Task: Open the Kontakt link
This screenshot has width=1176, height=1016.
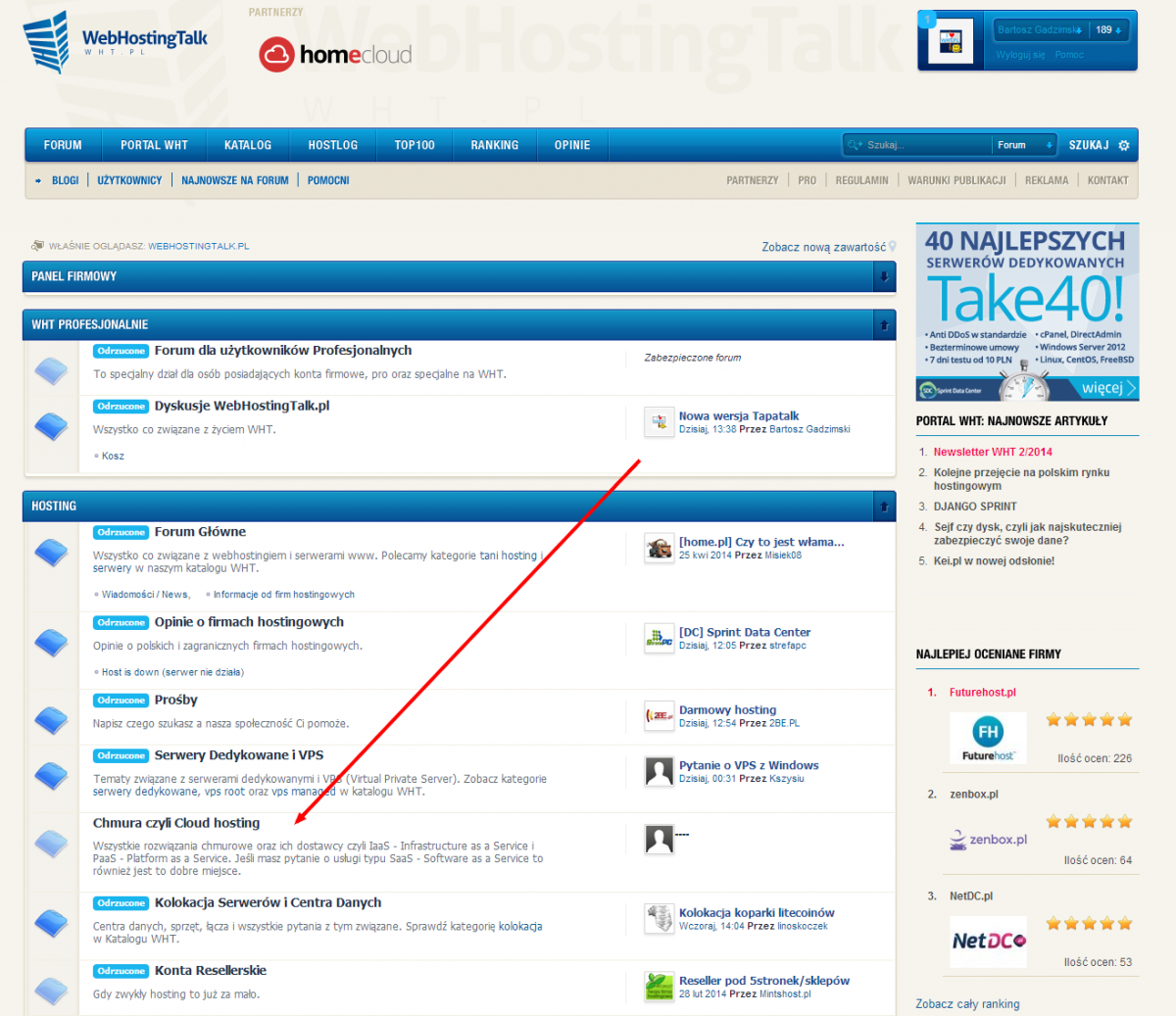Action: (x=1107, y=180)
